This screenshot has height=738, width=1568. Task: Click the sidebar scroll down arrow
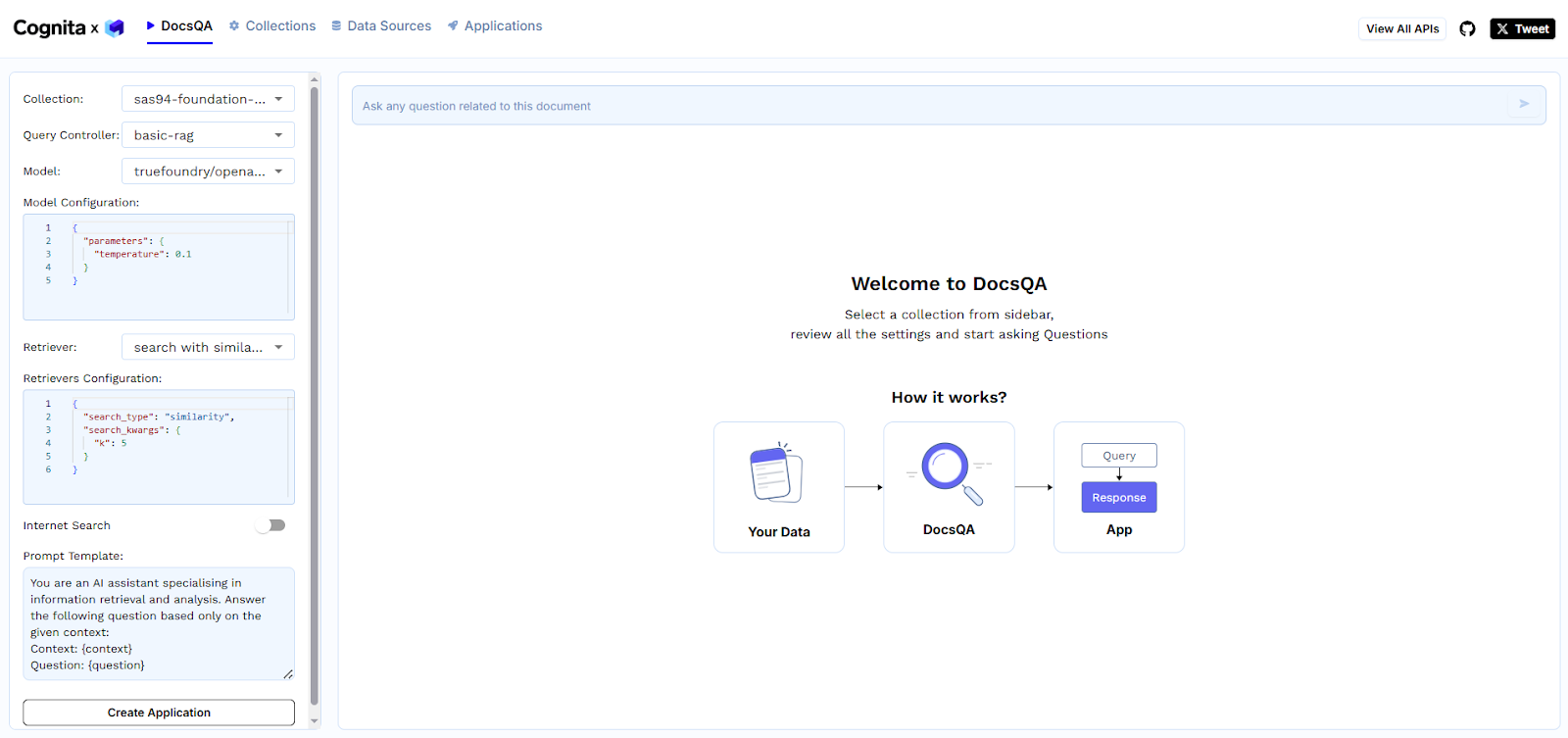(315, 721)
